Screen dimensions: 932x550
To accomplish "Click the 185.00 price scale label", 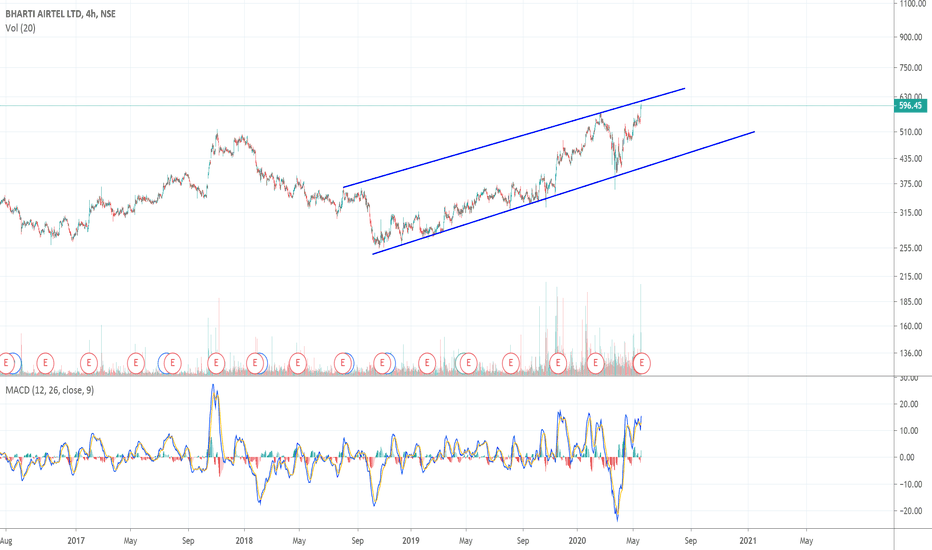I will (x=911, y=301).
